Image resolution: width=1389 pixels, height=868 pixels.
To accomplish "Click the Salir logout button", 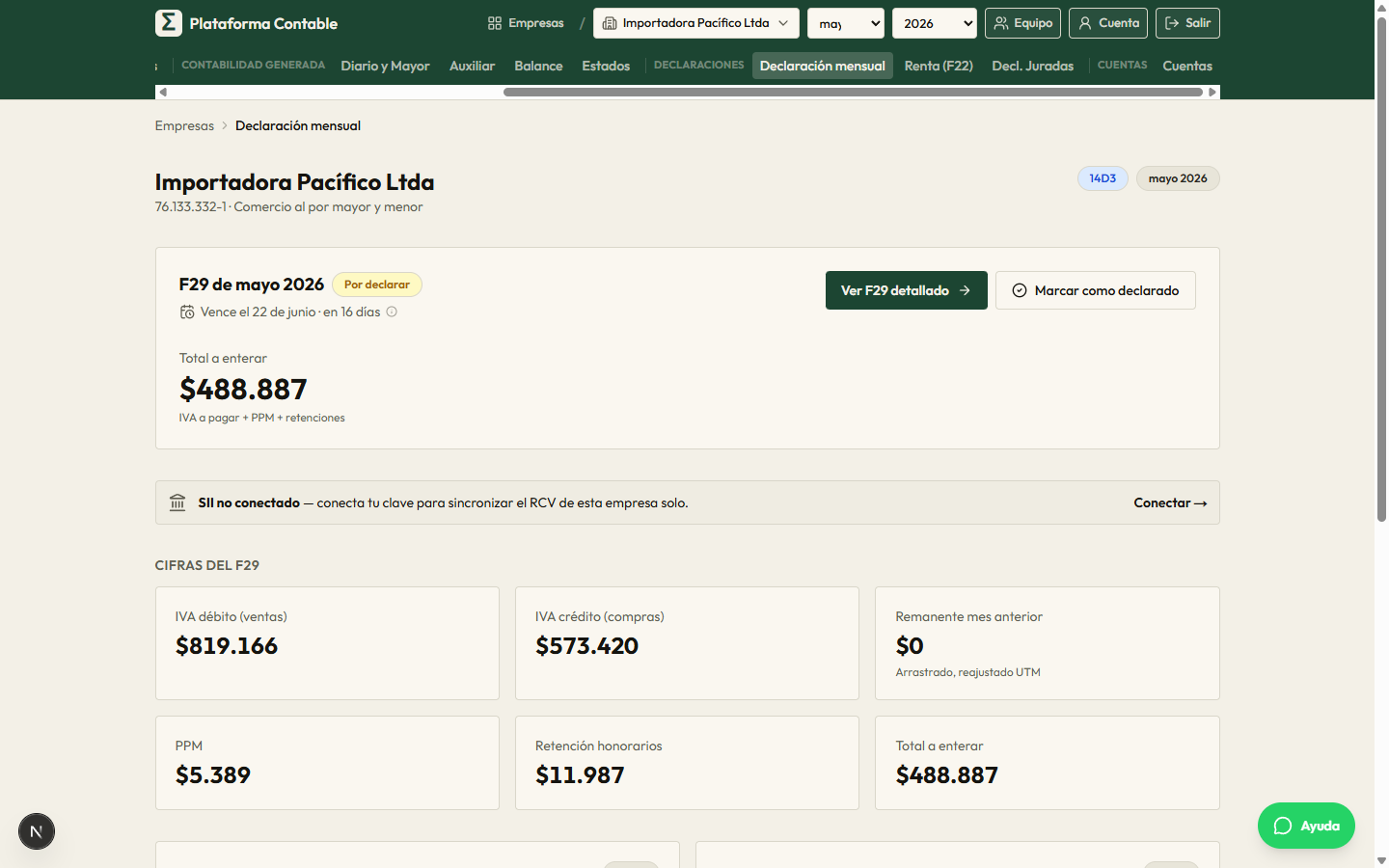I will click(1187, 23).
